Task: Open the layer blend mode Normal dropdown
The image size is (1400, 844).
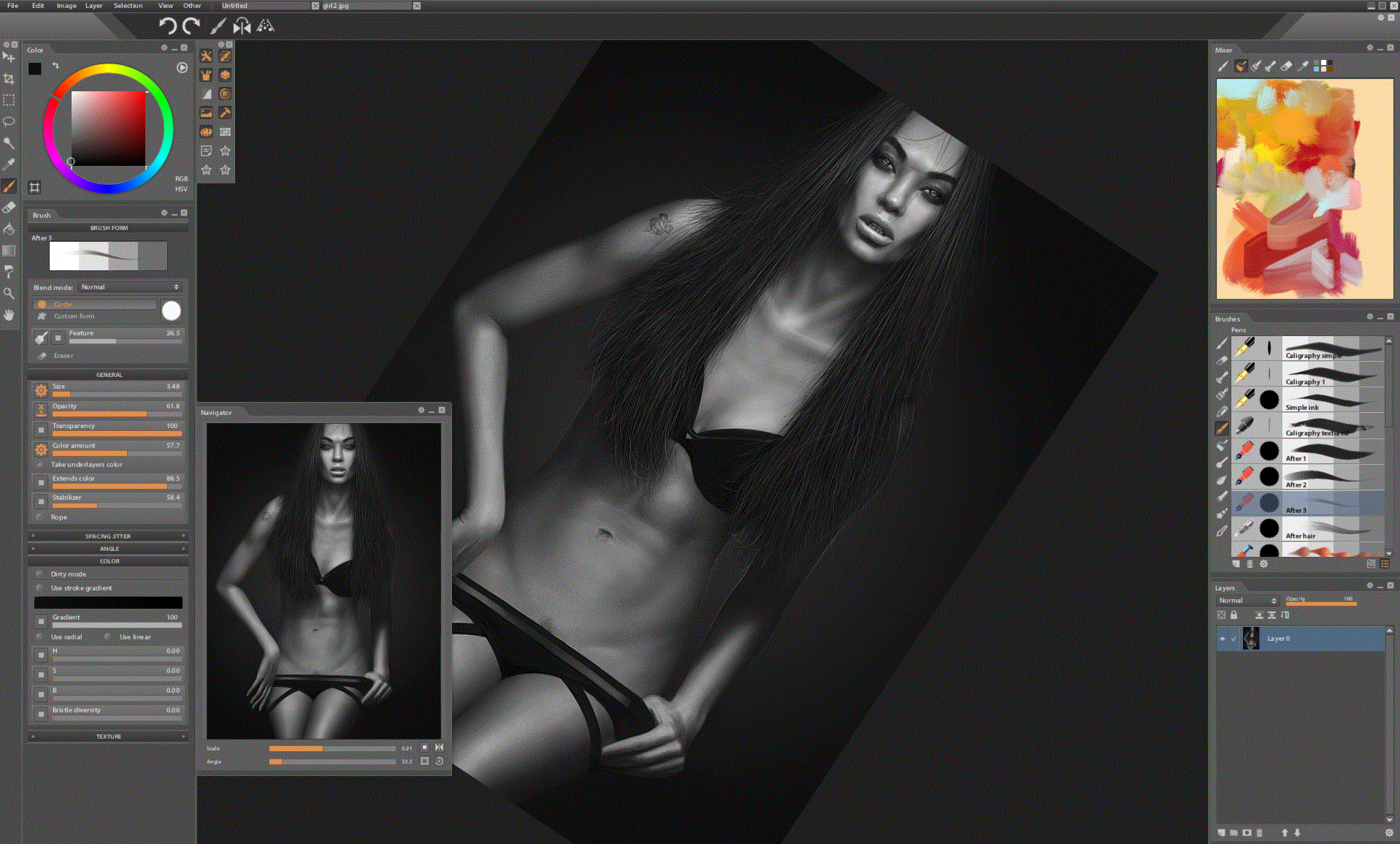Action: click(x=1247, y=601)
